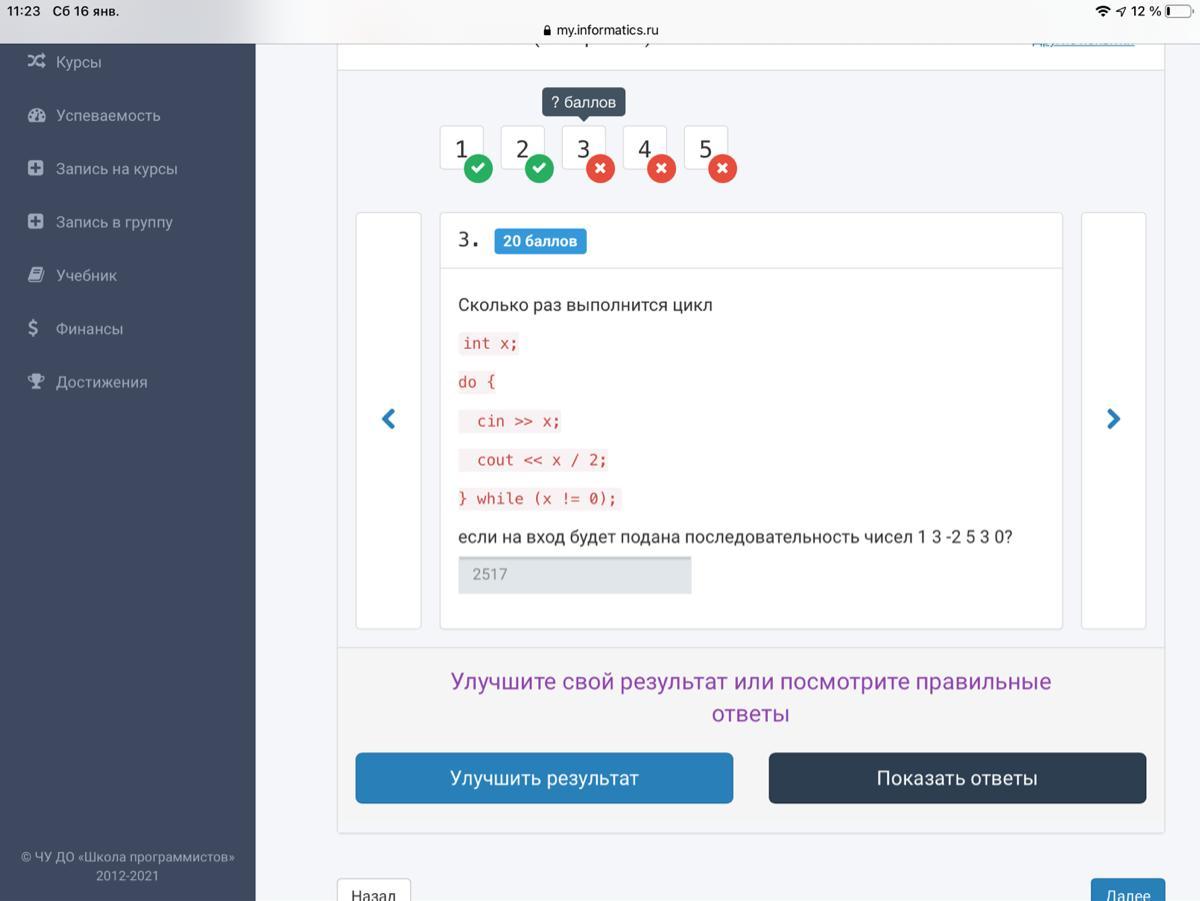
Task: Click the book icon next to Учебник
Action: point(36,274)
